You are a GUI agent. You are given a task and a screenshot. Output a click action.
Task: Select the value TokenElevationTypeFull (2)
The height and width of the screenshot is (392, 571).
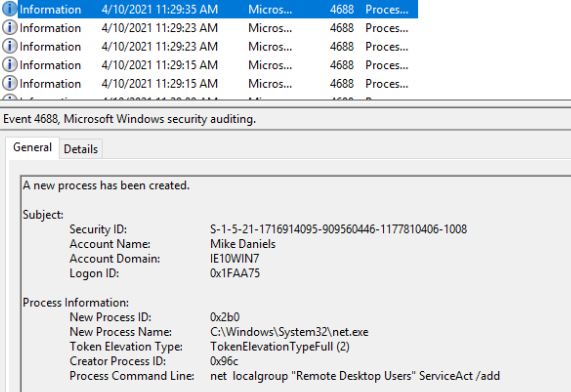click(280, 346)
